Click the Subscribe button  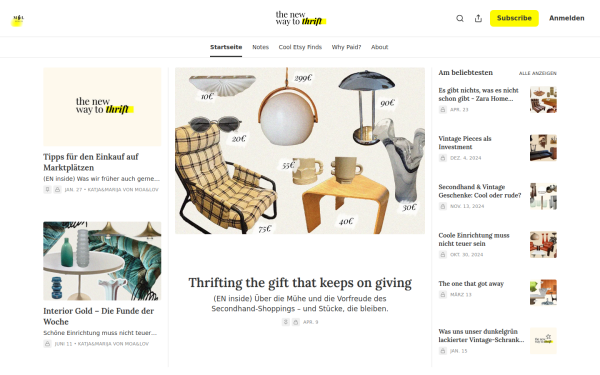coord(514,18)
